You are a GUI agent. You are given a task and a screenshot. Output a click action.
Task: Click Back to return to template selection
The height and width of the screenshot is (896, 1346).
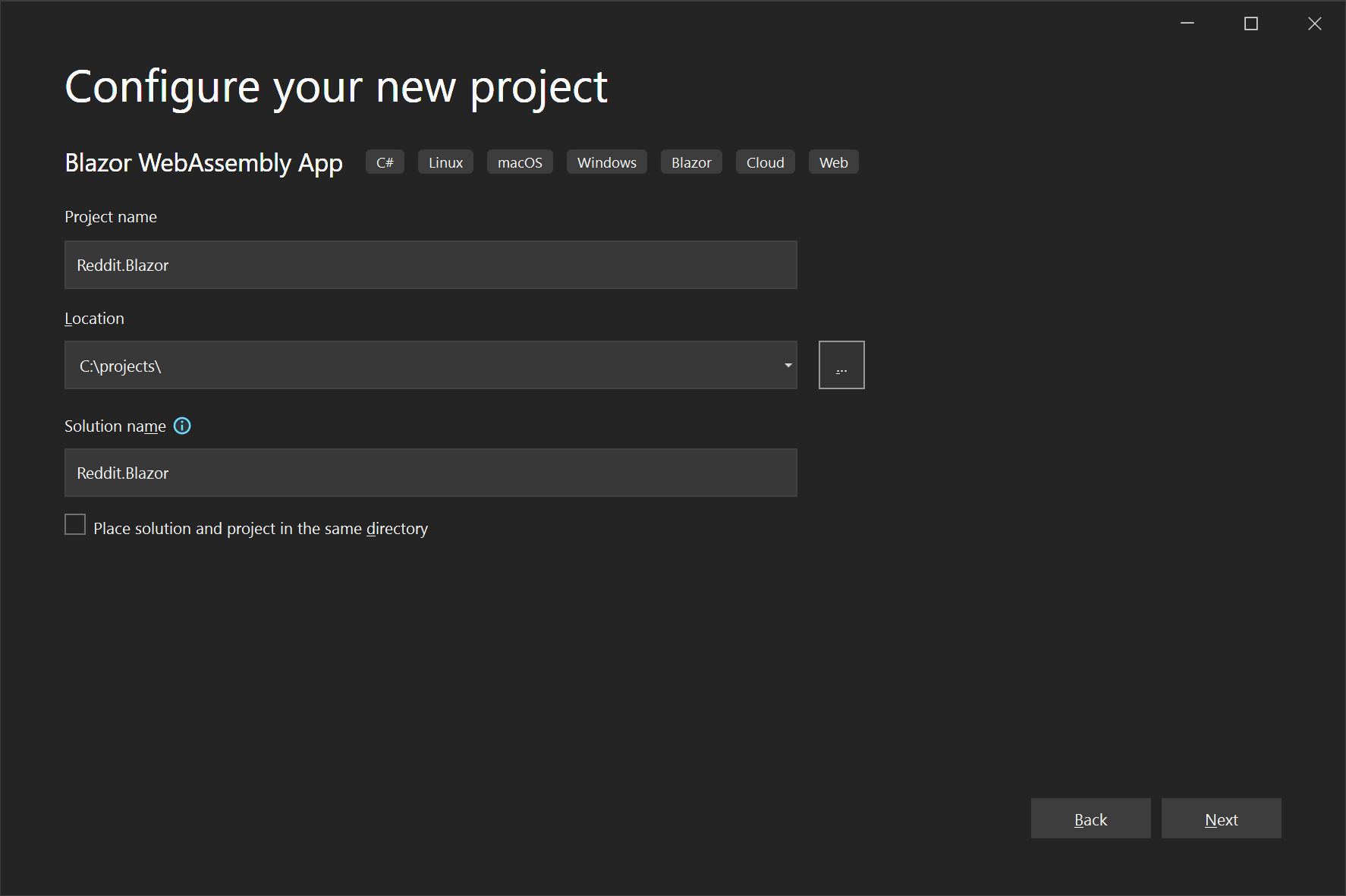(x=1090, y=819)
